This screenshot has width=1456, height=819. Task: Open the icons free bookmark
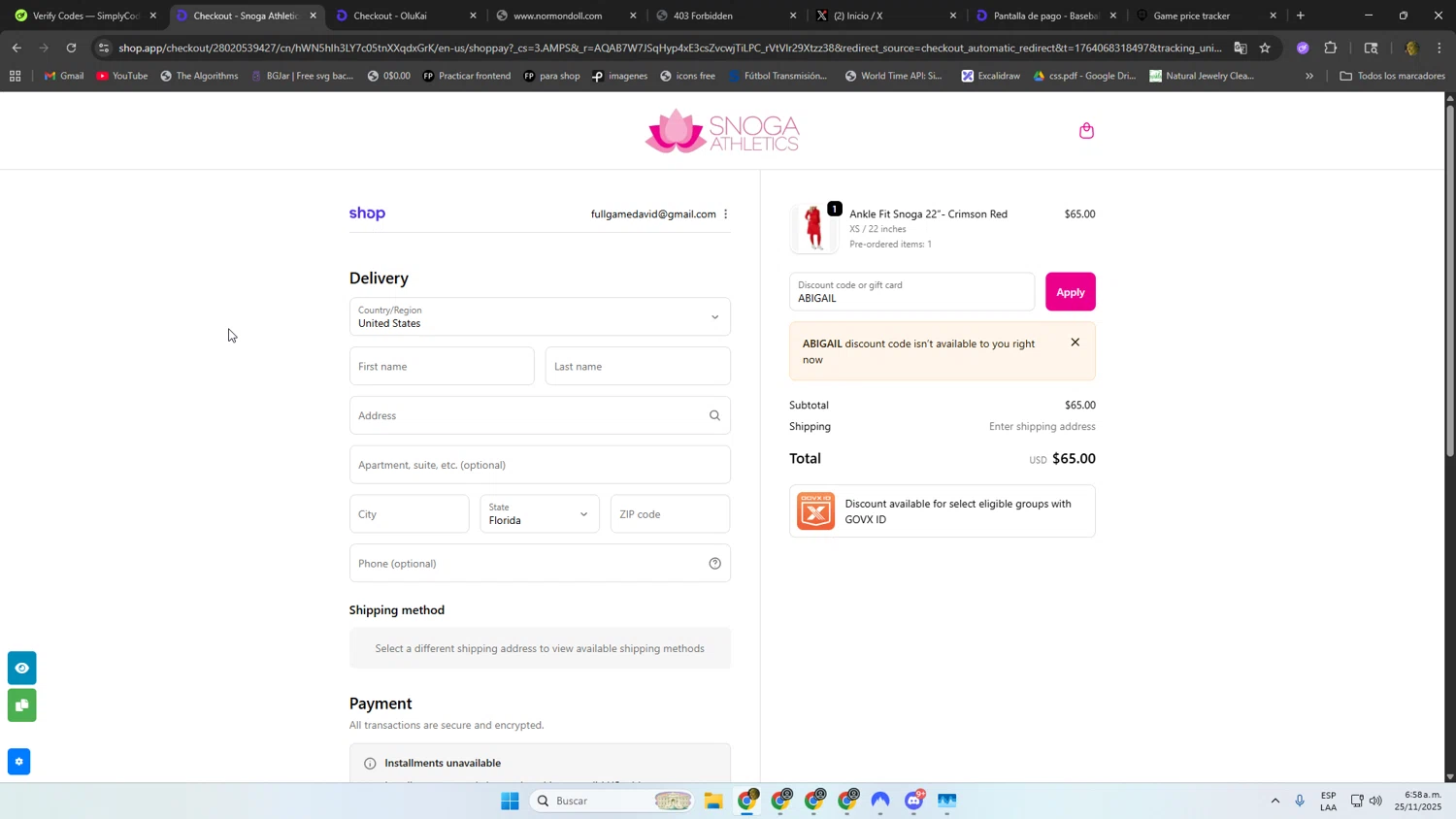686,76
